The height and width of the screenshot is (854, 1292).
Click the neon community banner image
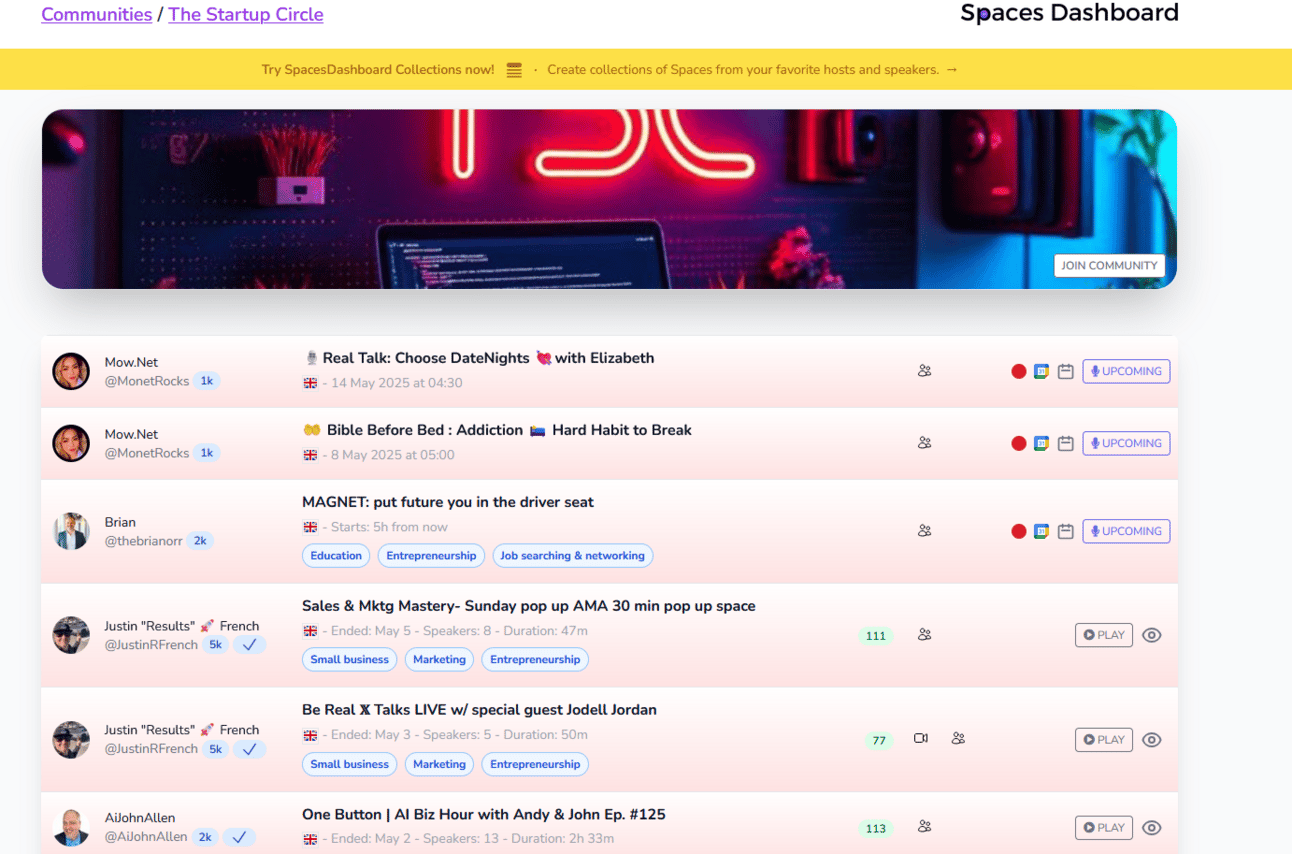[x=609, y=199]
